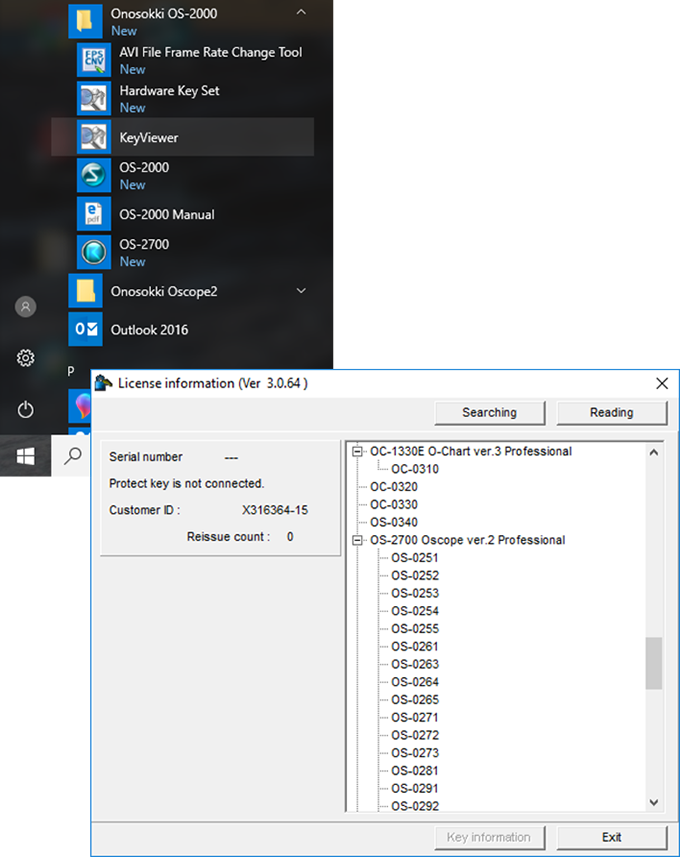Collapse the OS-2700 Oscope ver.2 tree node

click(x=357, y=540)
